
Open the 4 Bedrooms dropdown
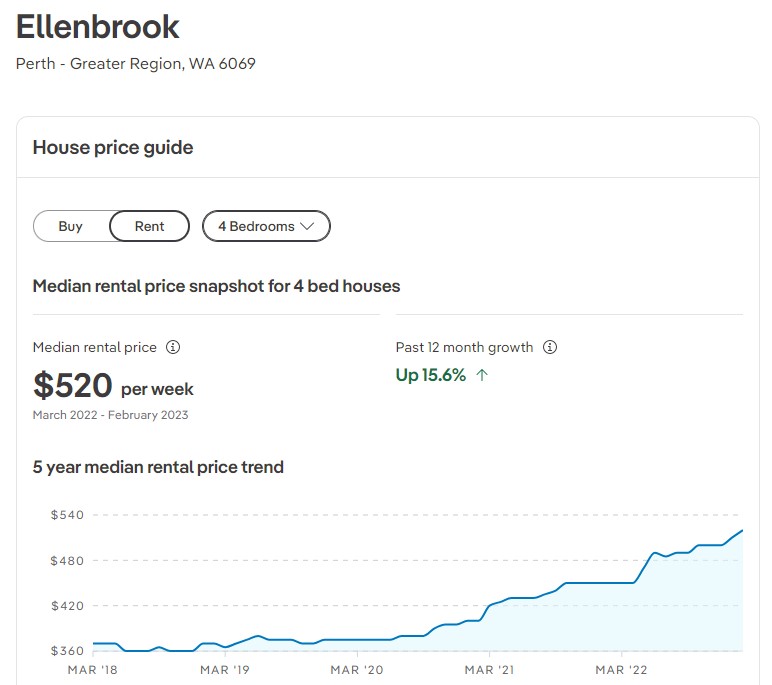(x=266, y=227)
